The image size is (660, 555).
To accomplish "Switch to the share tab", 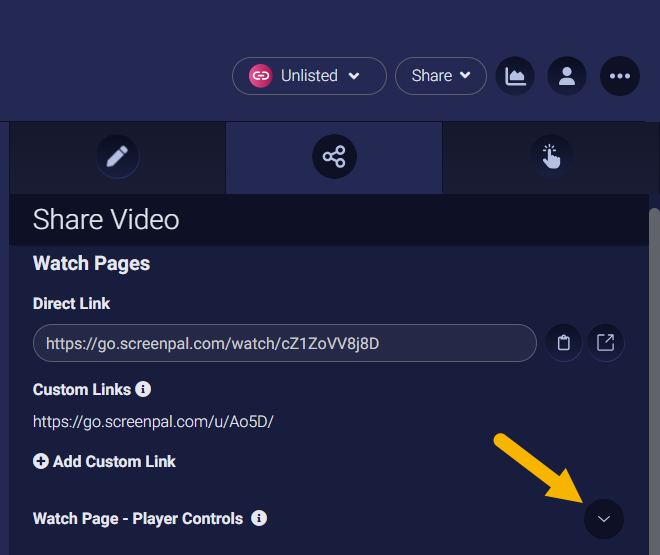I will coord(334,157).
